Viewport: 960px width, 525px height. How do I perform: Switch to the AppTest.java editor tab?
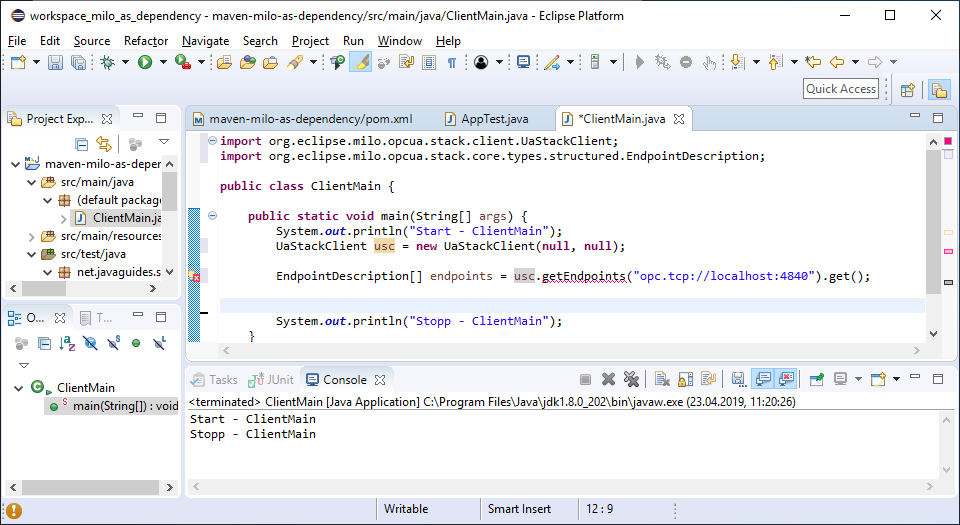click(x=494, y=119)
